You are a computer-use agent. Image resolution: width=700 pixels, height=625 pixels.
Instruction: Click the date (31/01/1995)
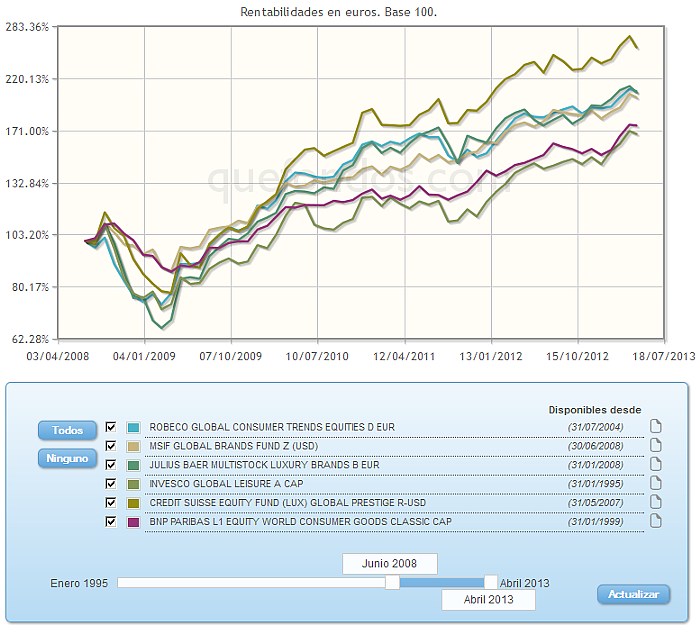596,484
